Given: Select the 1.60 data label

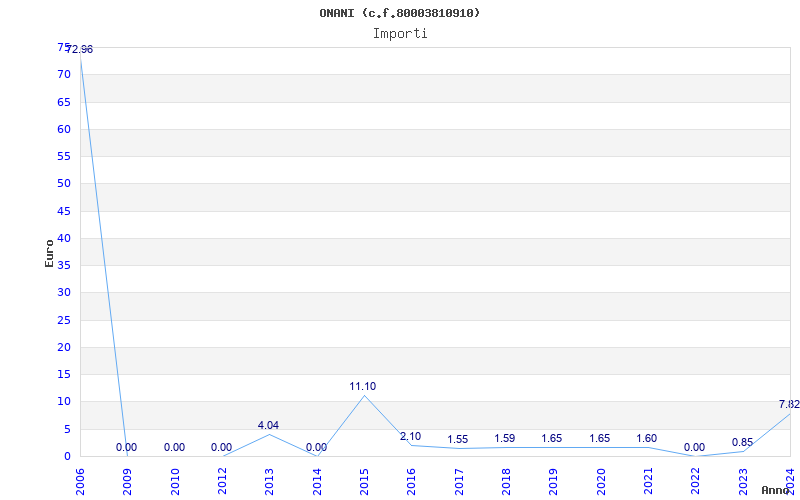Looking at the screenshot, I should (646, 438).
